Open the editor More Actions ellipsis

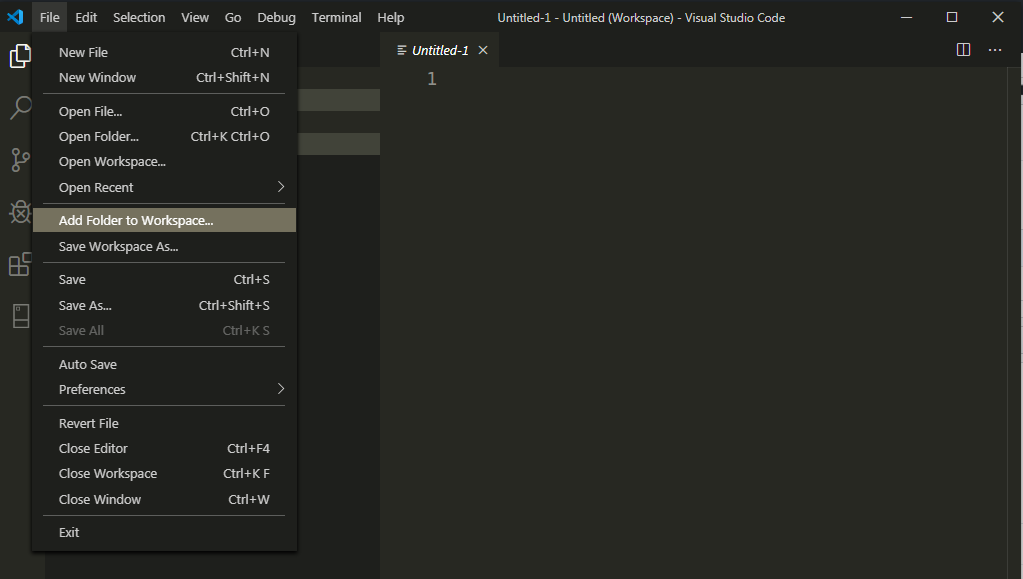tap(994, 50)
